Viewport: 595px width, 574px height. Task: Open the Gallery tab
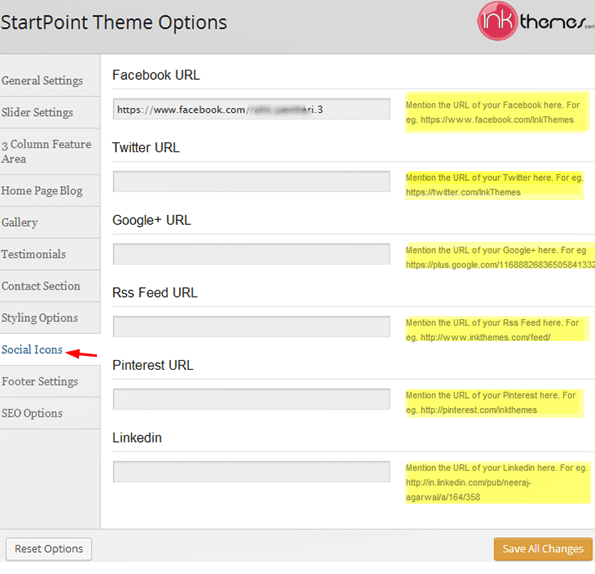coord(20,222)
